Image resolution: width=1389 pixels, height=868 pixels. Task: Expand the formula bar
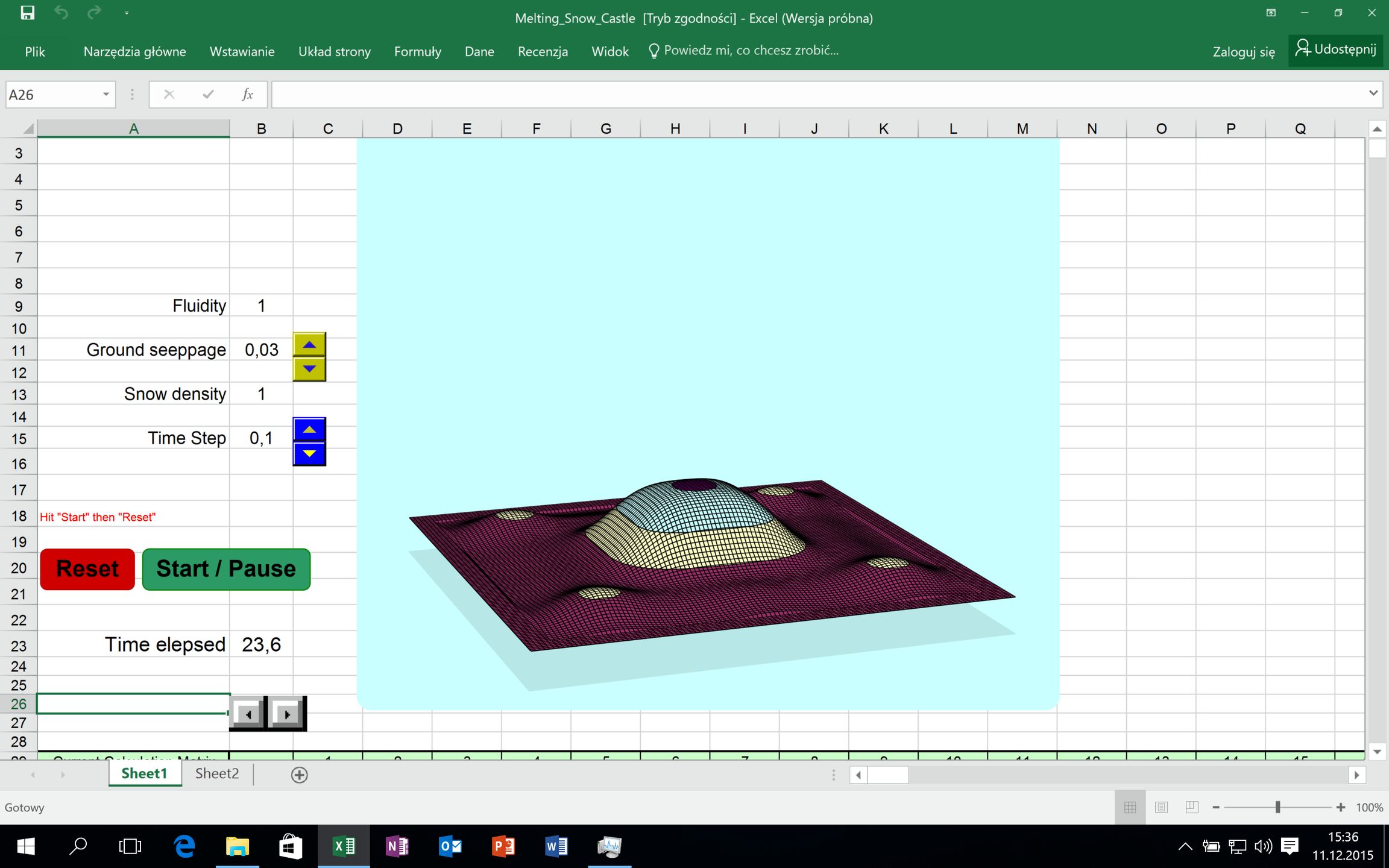pos(1373,93)
